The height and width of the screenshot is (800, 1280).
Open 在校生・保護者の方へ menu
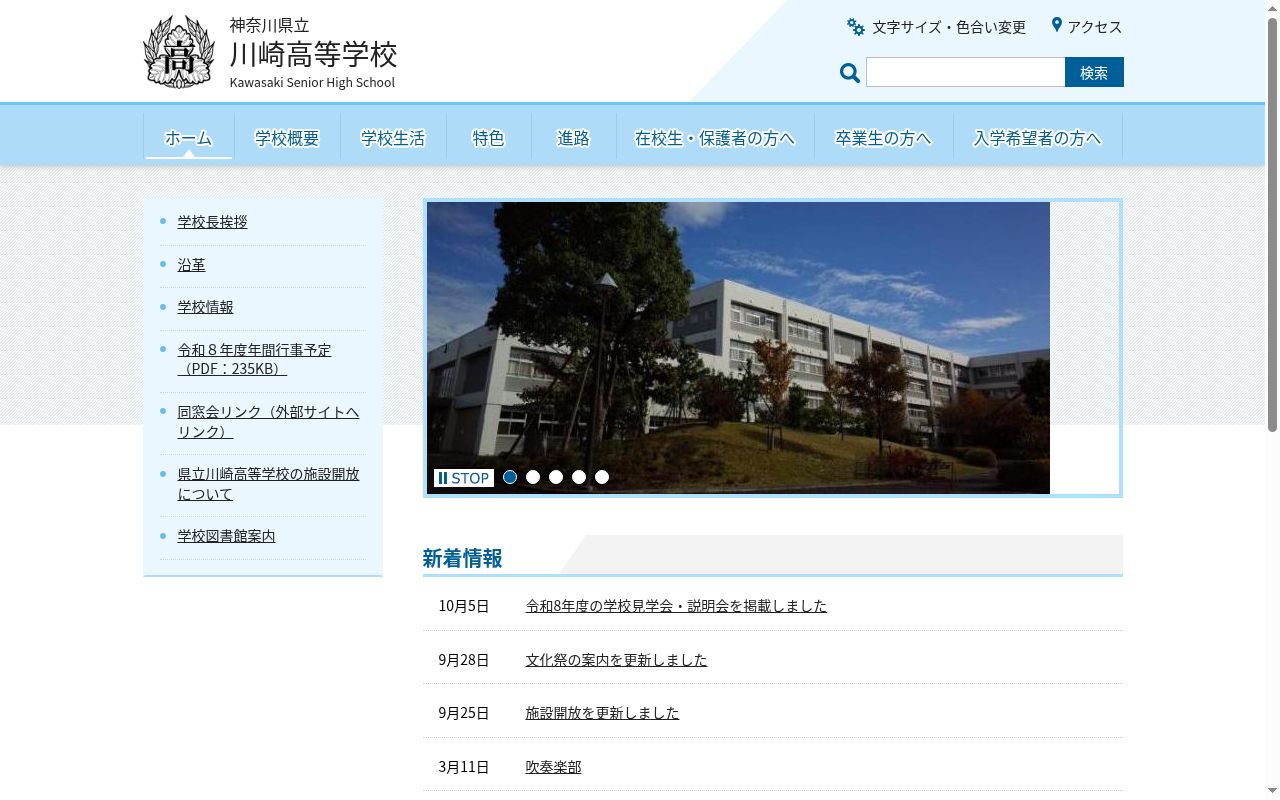715,137
